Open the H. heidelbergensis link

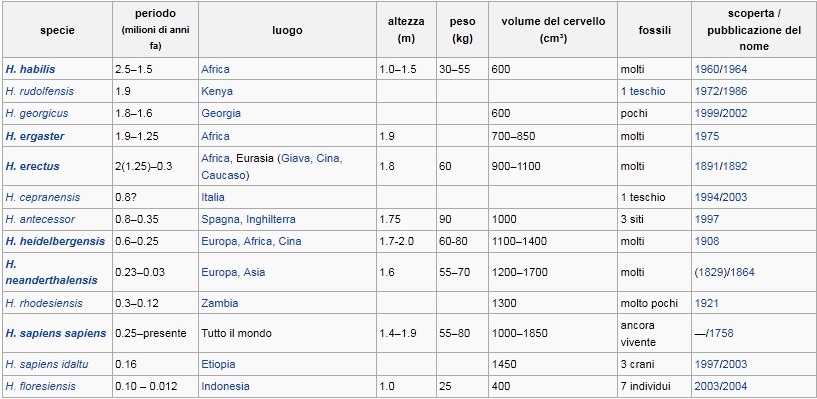tap(55, 242)
